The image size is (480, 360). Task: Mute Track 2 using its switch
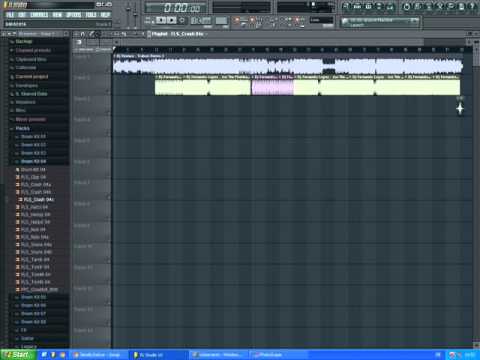pos(108,91)
